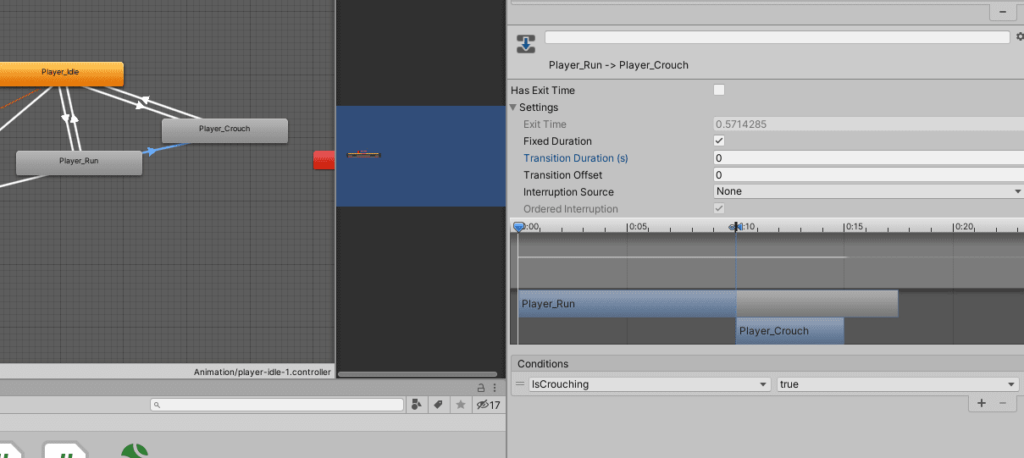
Task: Enable the Has Exit Time checkbox
Action: click(x=719, y=90)
